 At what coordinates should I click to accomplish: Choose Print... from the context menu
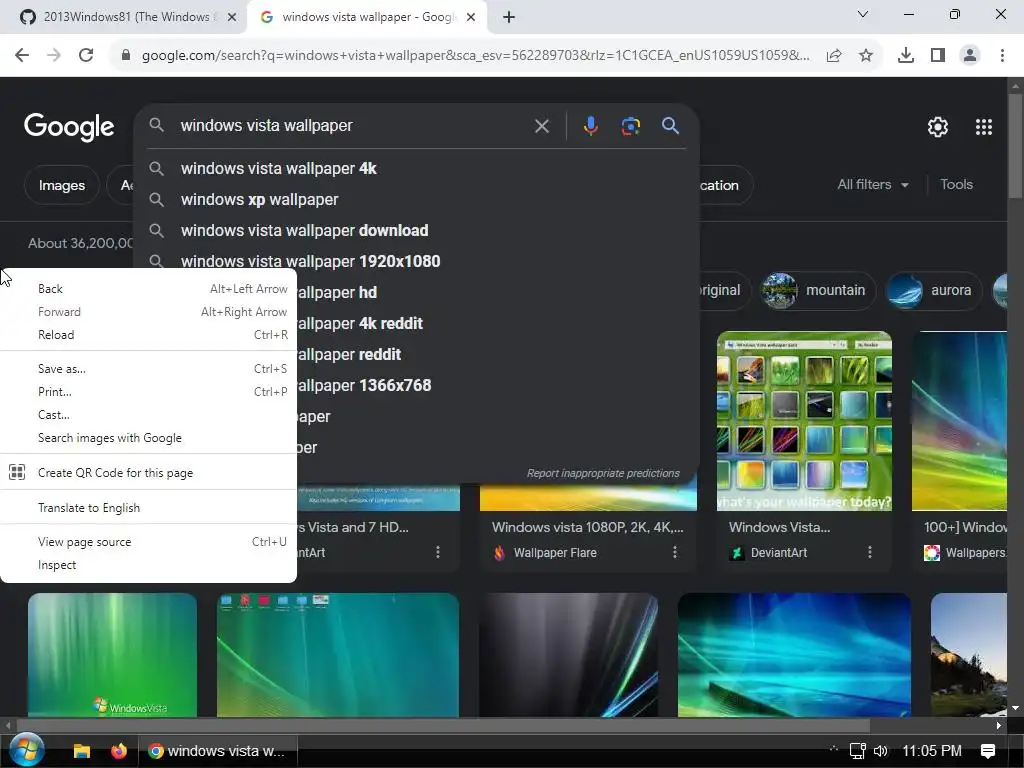click(x=148, y=391)
